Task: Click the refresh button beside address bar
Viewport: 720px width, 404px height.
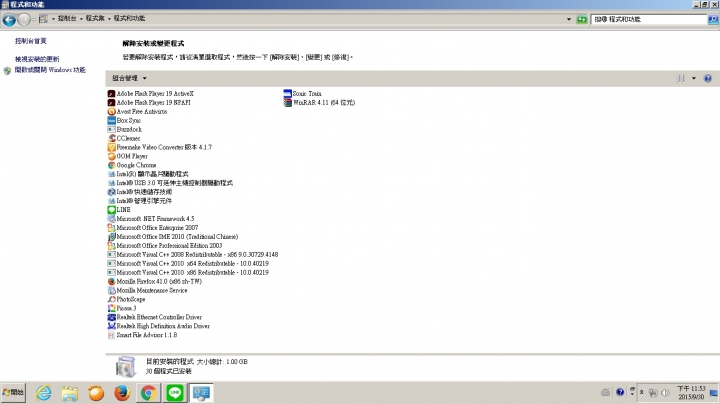Action: coord(582,19)
